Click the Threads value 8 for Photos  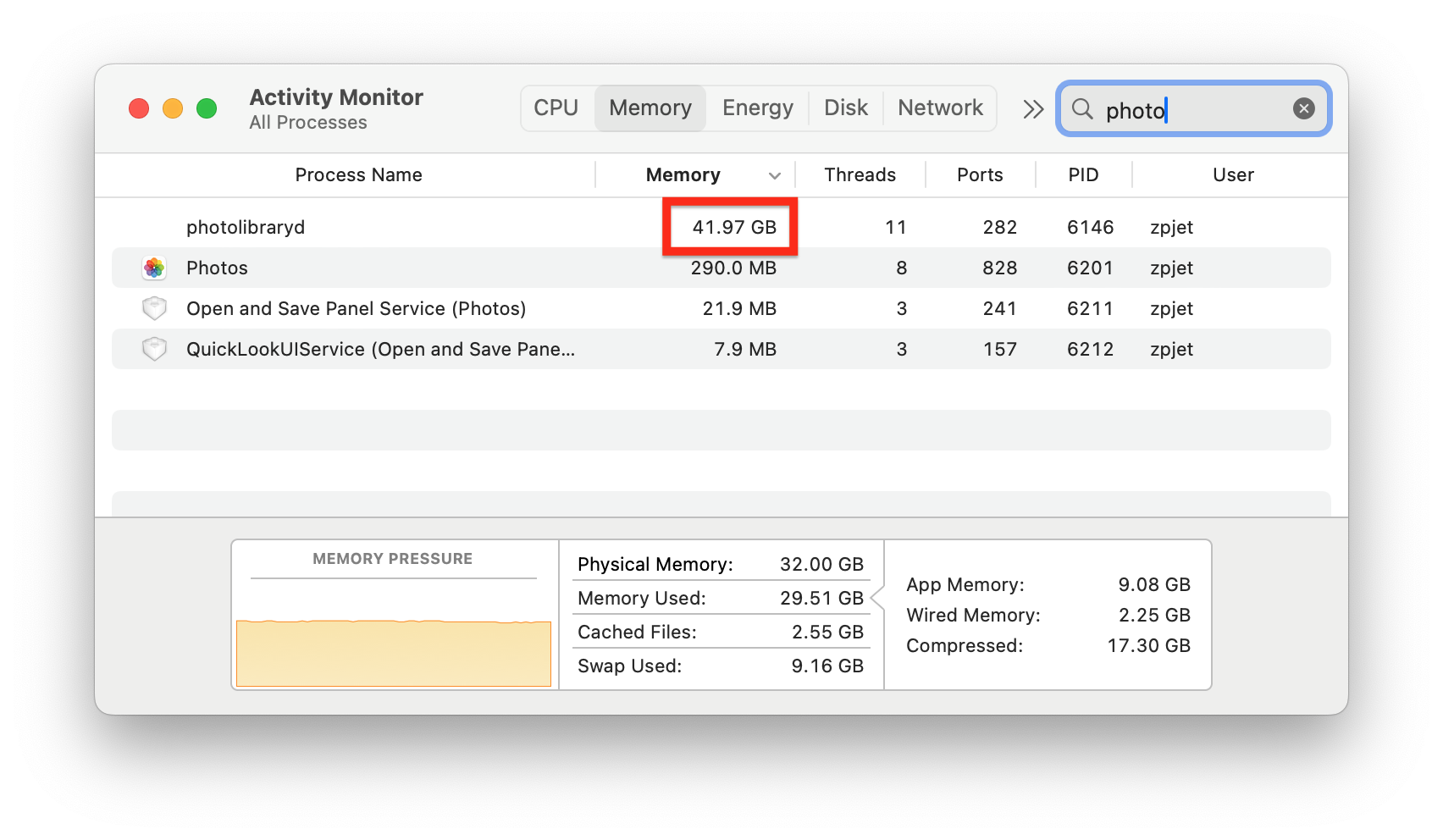click(902, 268)
